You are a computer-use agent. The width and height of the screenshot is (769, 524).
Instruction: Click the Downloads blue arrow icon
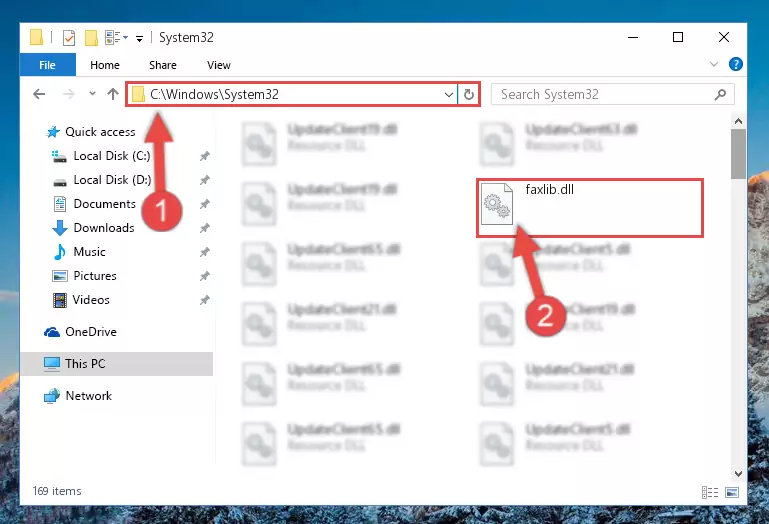click(x=60, y=228)
